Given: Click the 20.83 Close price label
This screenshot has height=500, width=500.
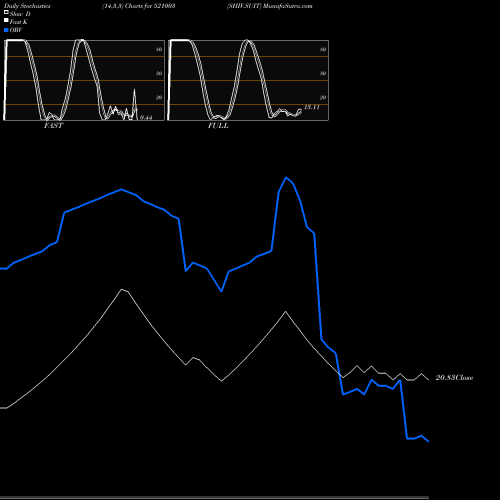Looking at the screenshot, I should [454, 378].
